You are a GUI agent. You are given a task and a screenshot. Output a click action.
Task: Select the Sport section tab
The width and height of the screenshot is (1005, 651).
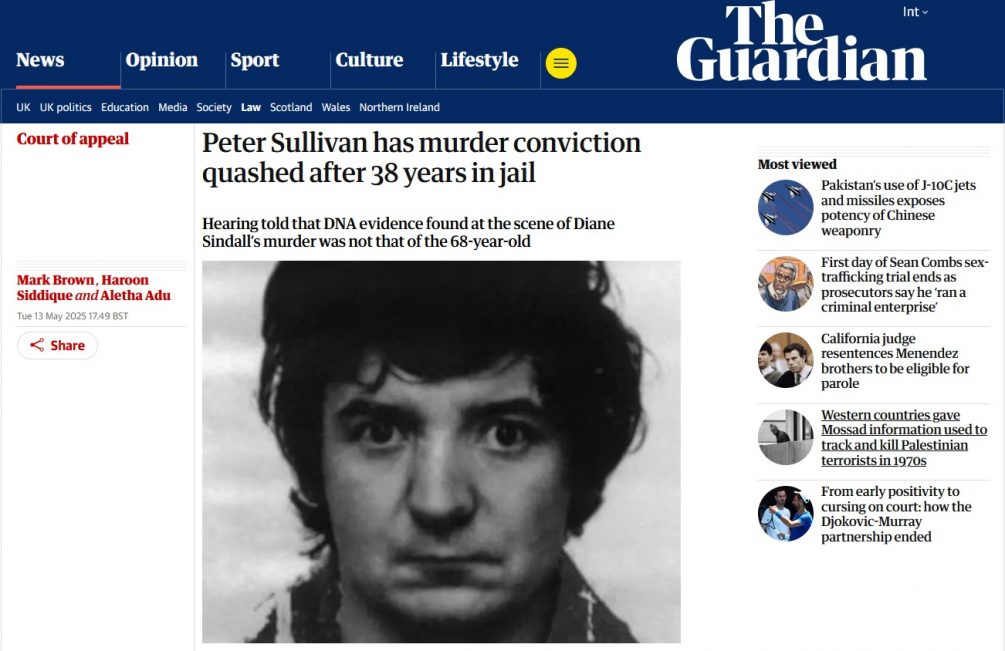pyautogui.click(x=254, y=60)
